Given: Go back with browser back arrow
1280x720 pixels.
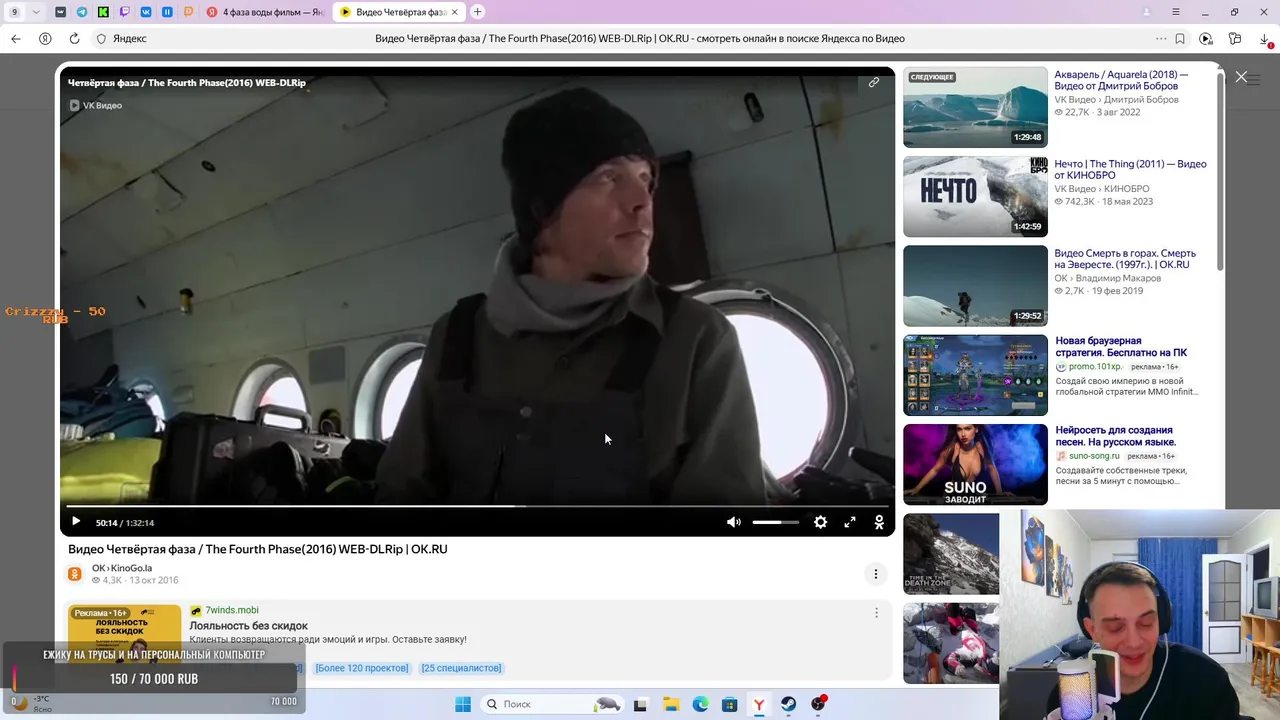Looking at the screenshot, I should pos(16,39).
